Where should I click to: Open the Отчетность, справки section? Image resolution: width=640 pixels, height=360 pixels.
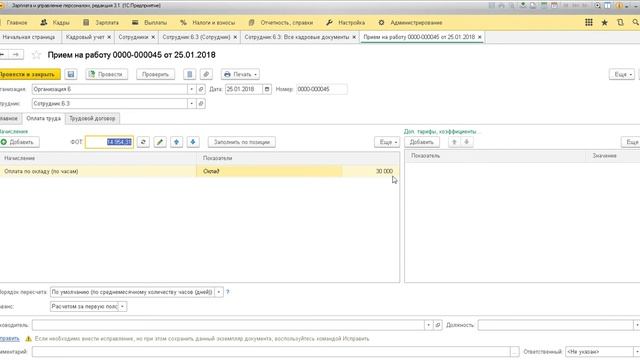click(x=280, y=23)
